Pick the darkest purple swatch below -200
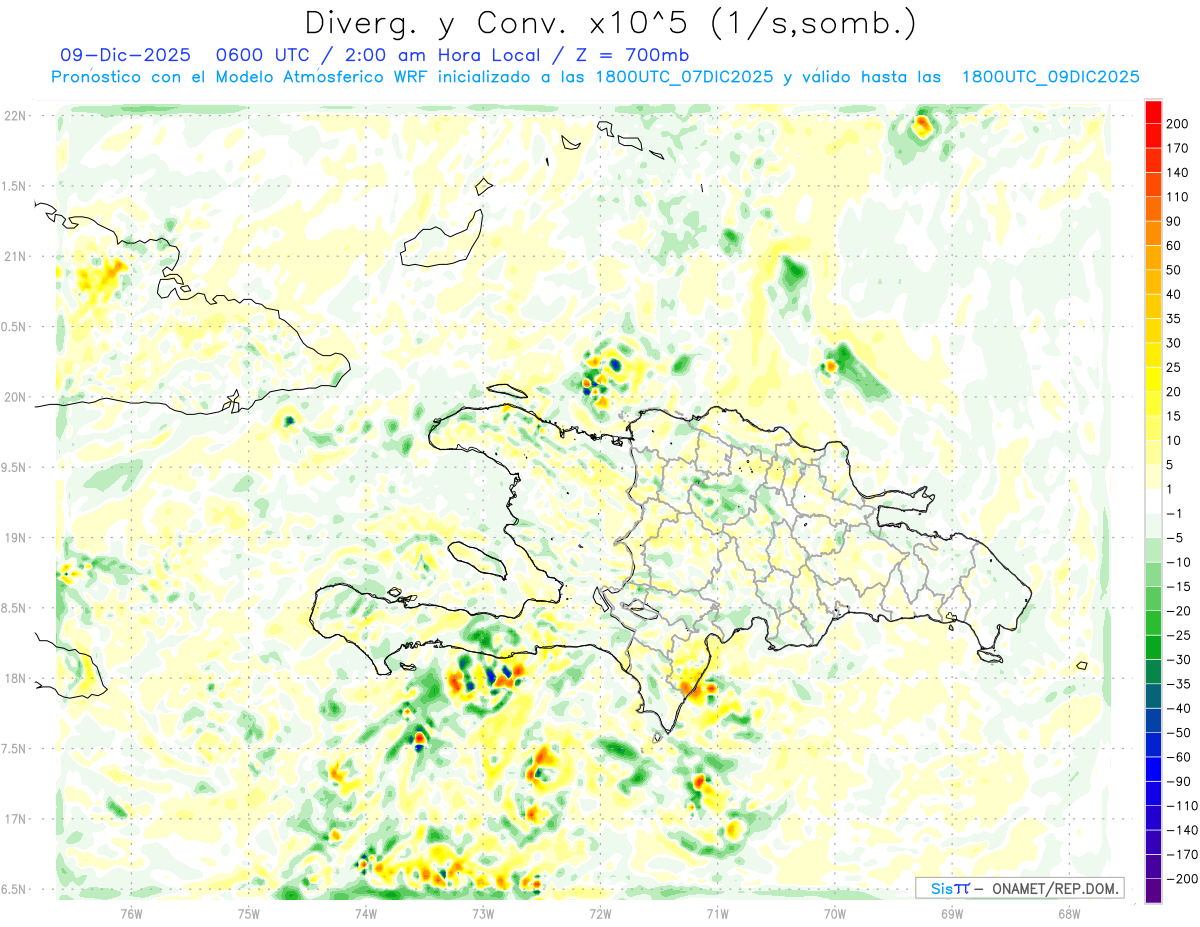 [1154, 890]
